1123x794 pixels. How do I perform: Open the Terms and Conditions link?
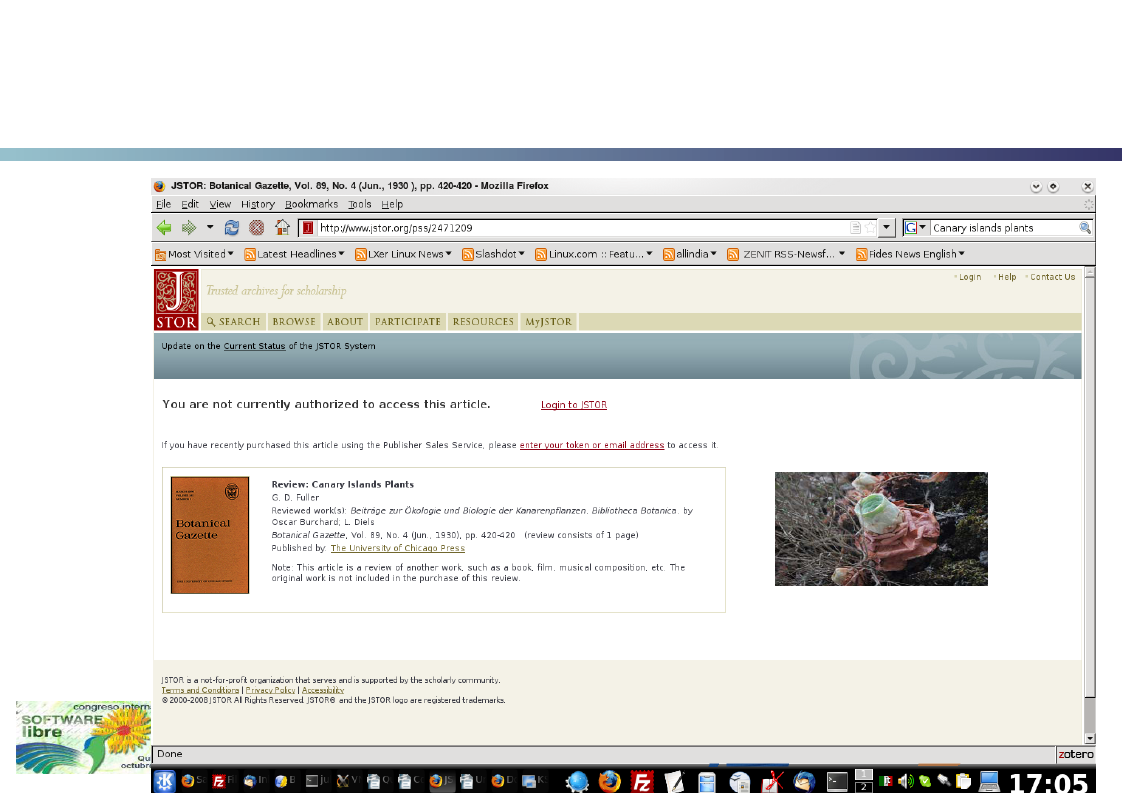coord(200,690)
